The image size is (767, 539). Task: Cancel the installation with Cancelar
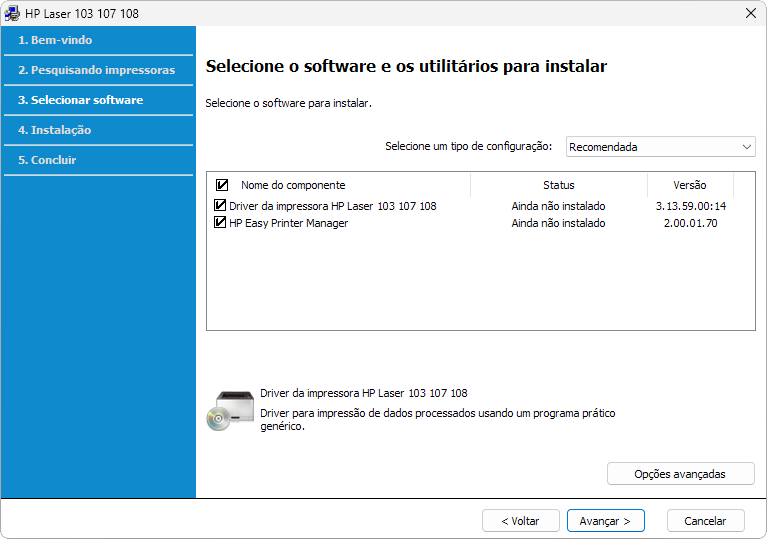pyautogui.click(x=705, y=521)
